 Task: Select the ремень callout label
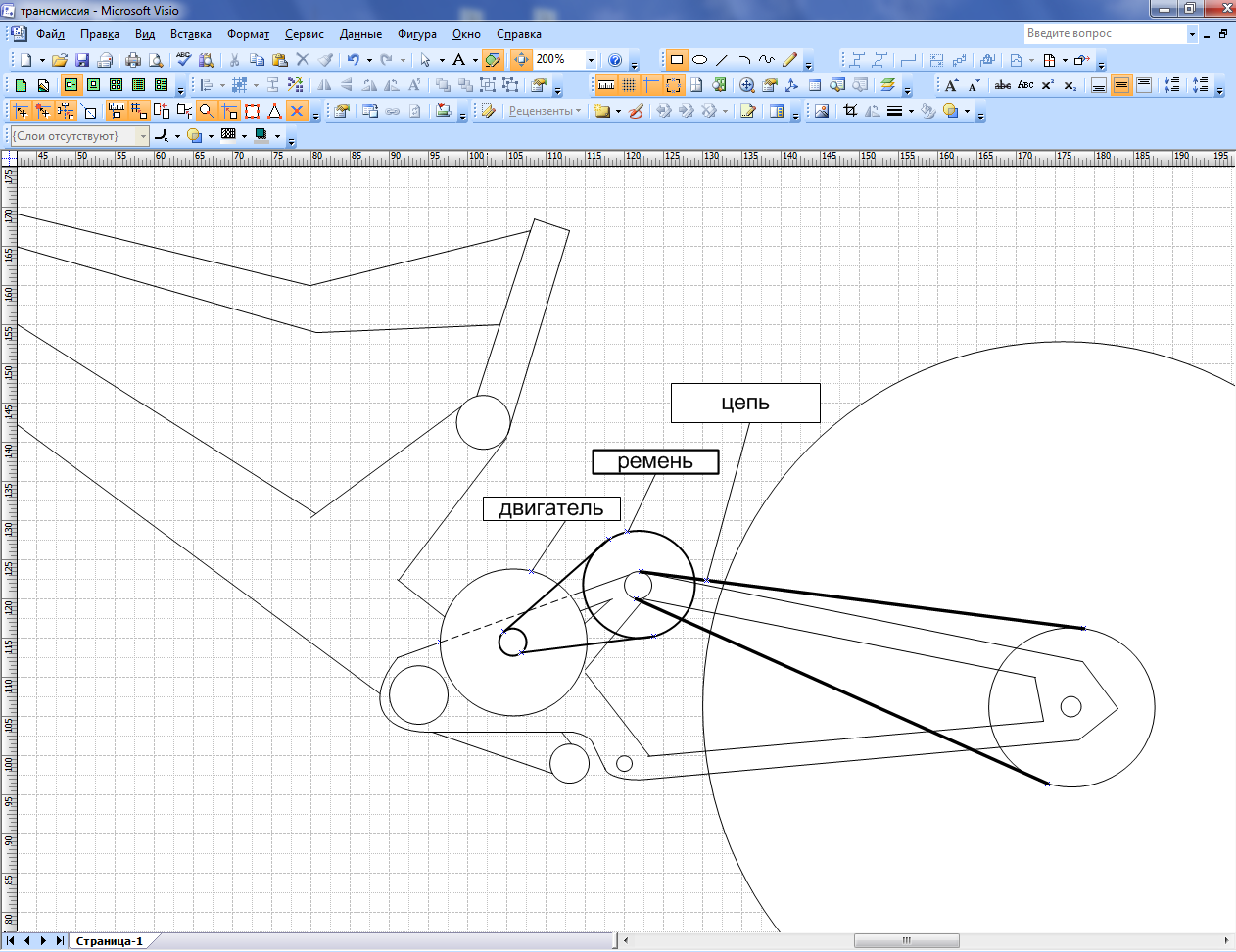coord(655,461)
